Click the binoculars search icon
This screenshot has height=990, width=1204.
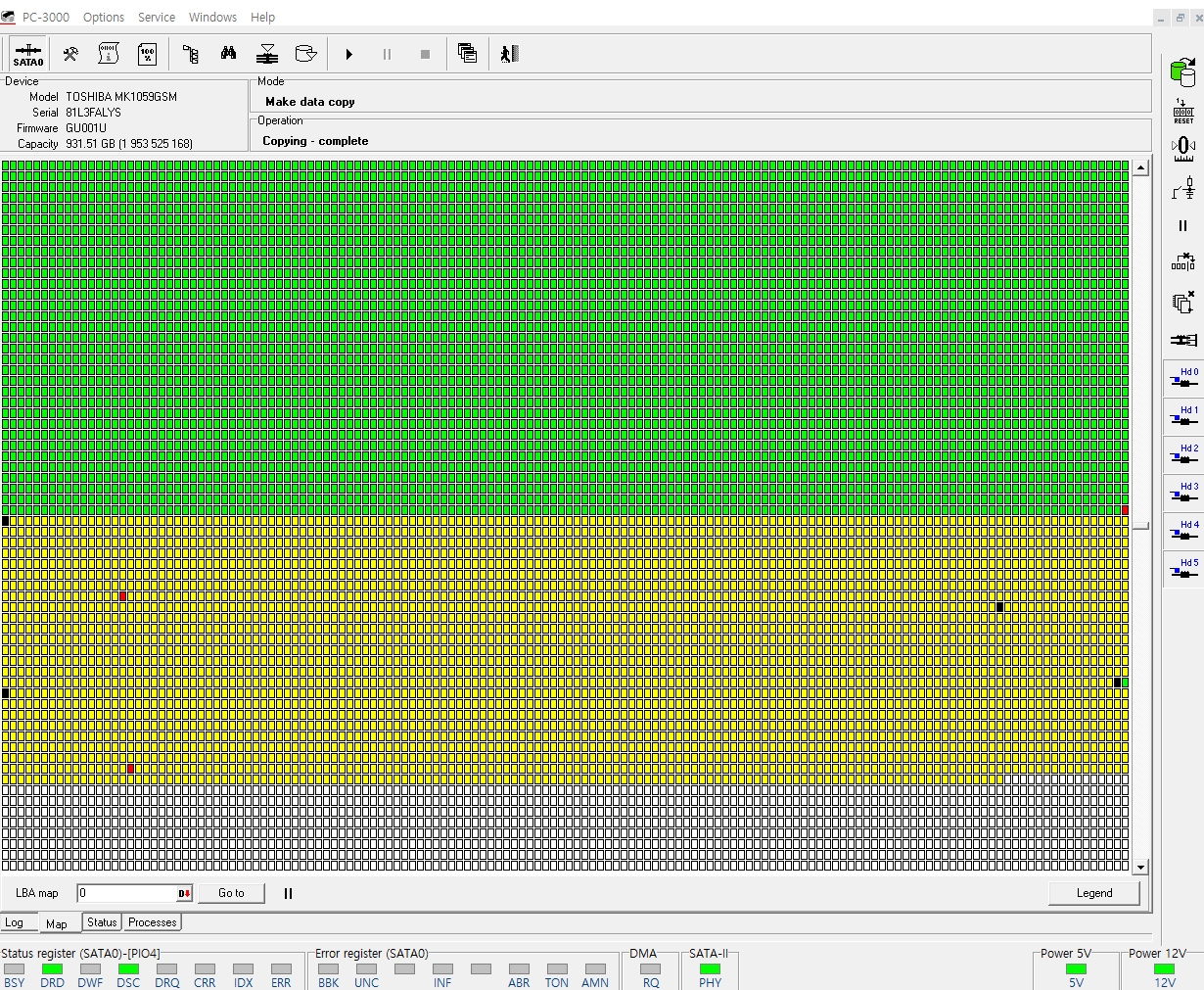tap(228, 54)
